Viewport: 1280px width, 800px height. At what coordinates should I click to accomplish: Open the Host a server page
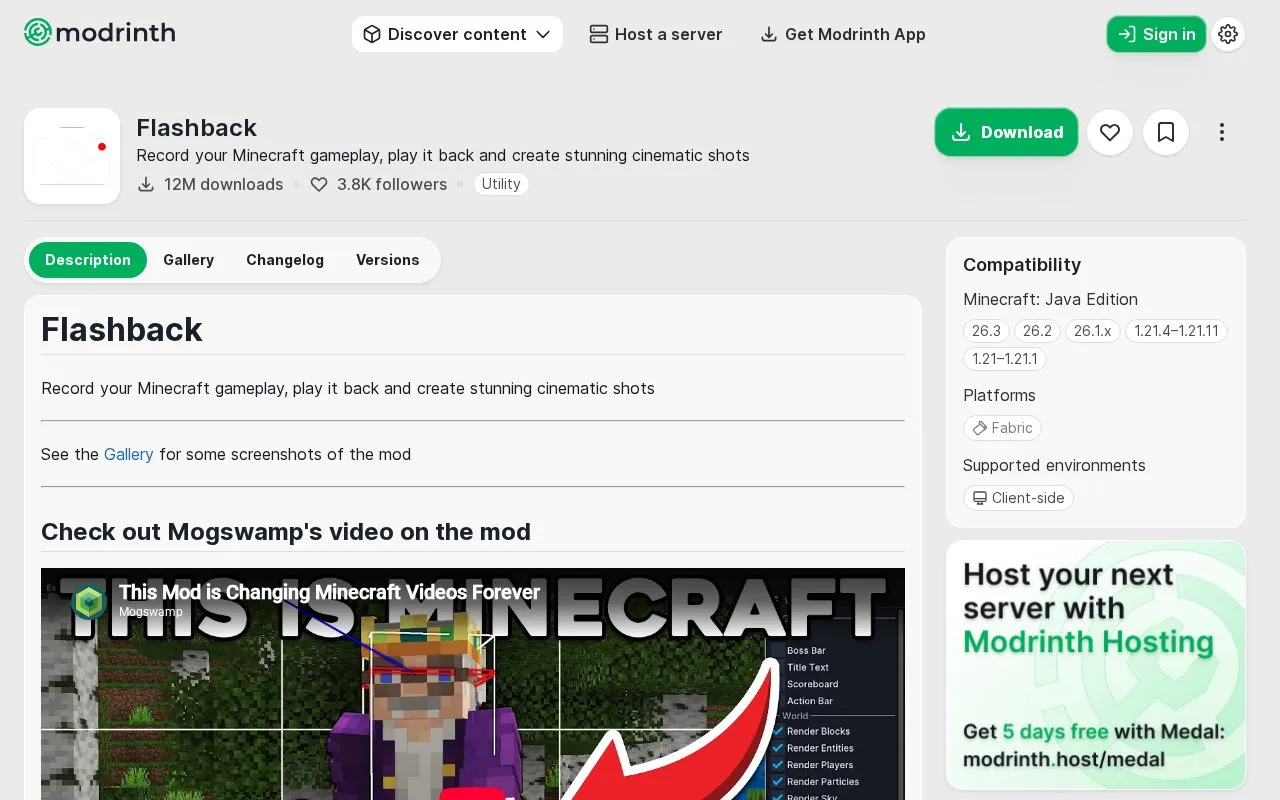coord(656,34)
